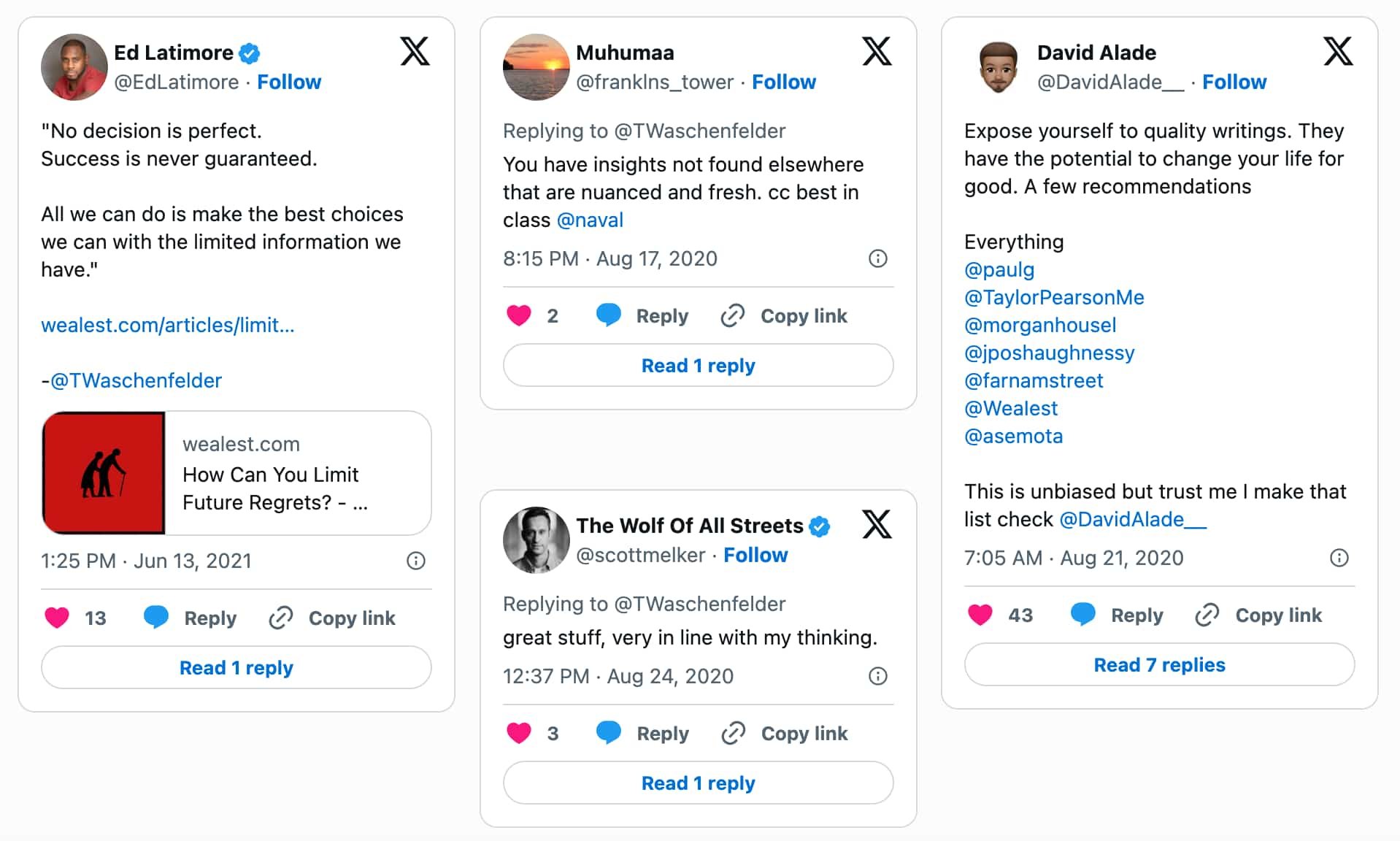1400x841 pixels.
Task: Follow Ed Latimore
Action: [x=289, y=82]
